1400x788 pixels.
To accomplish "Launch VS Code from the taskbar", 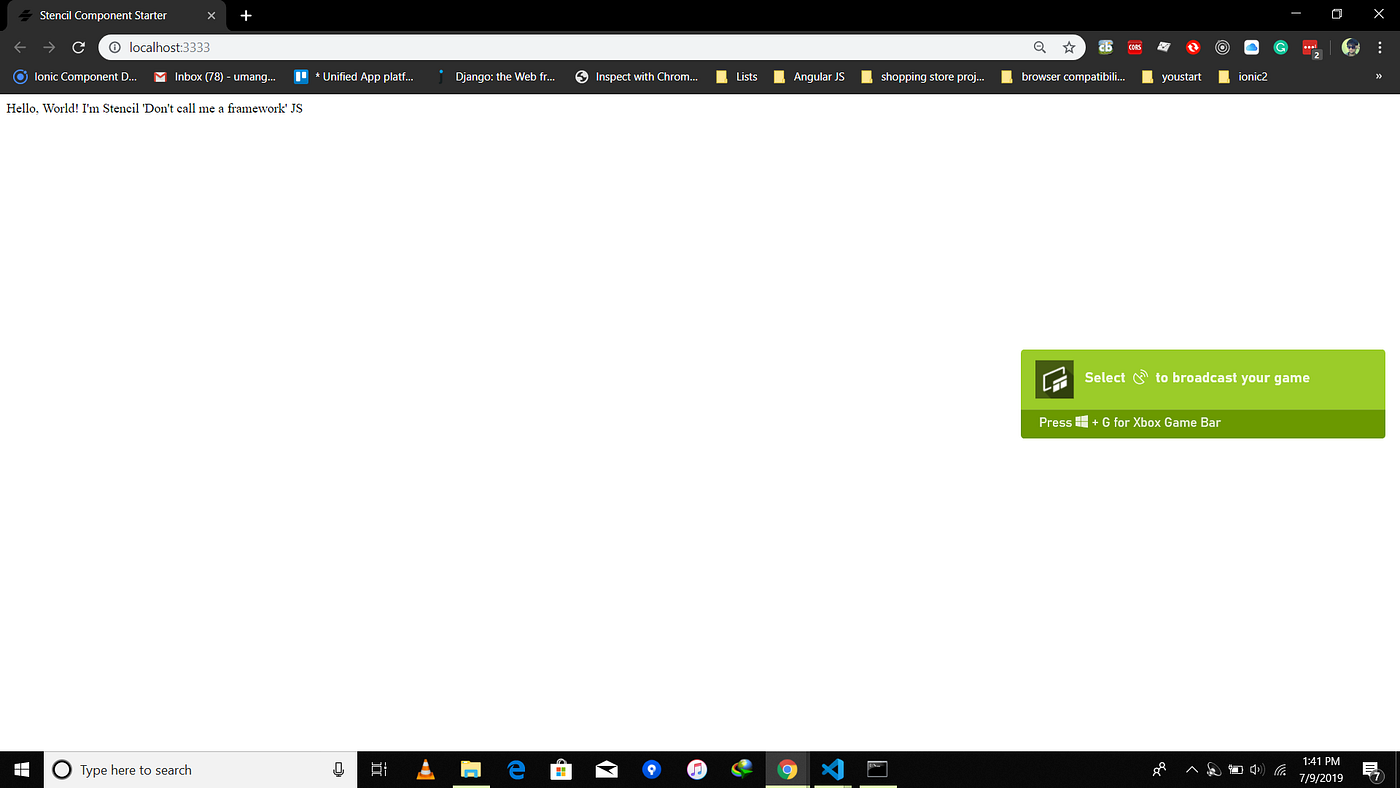I will 832,769.
